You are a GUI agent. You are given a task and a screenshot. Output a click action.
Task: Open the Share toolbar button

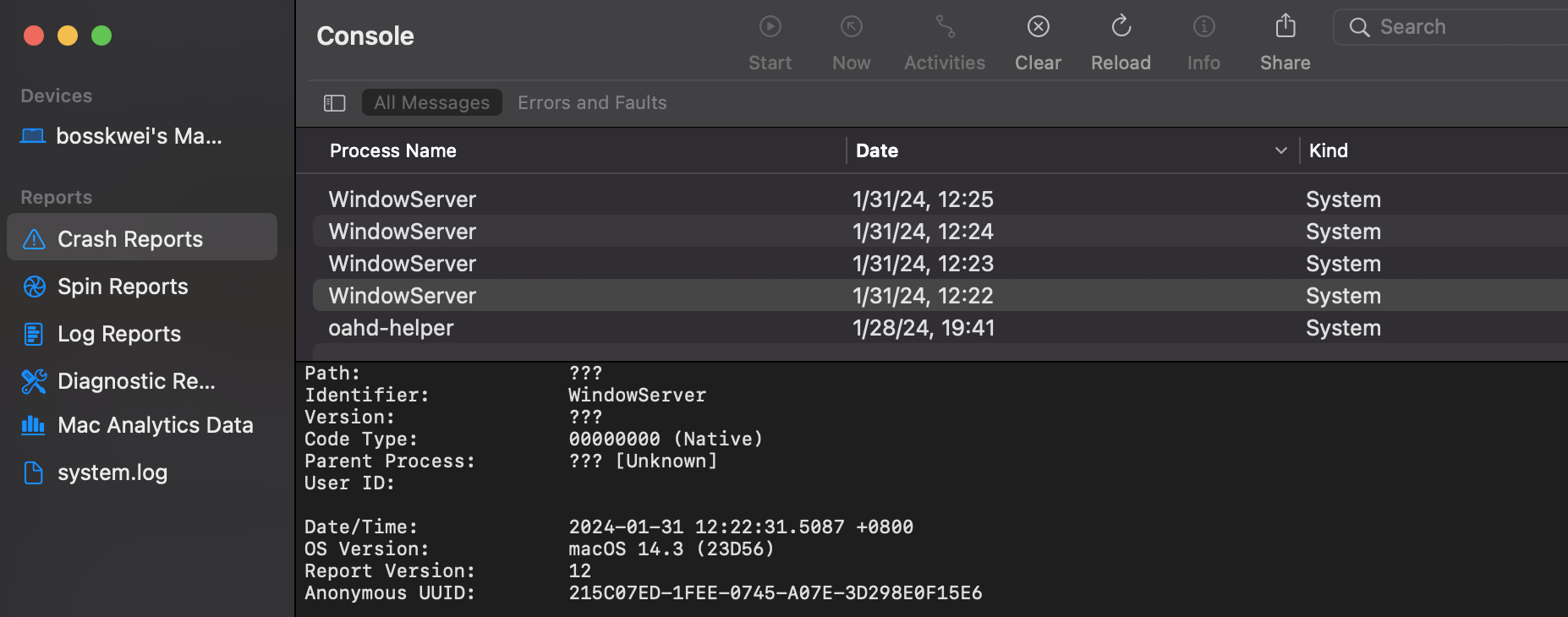1285,27
